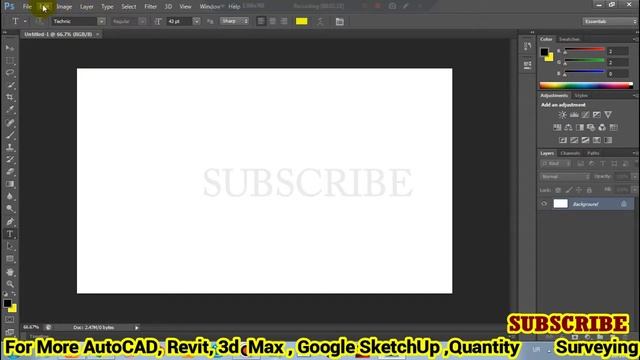Image resolution: width=640 pixels, height=360 pixels.
Task: Toggle lock transparent pixels
Action: 558,190
